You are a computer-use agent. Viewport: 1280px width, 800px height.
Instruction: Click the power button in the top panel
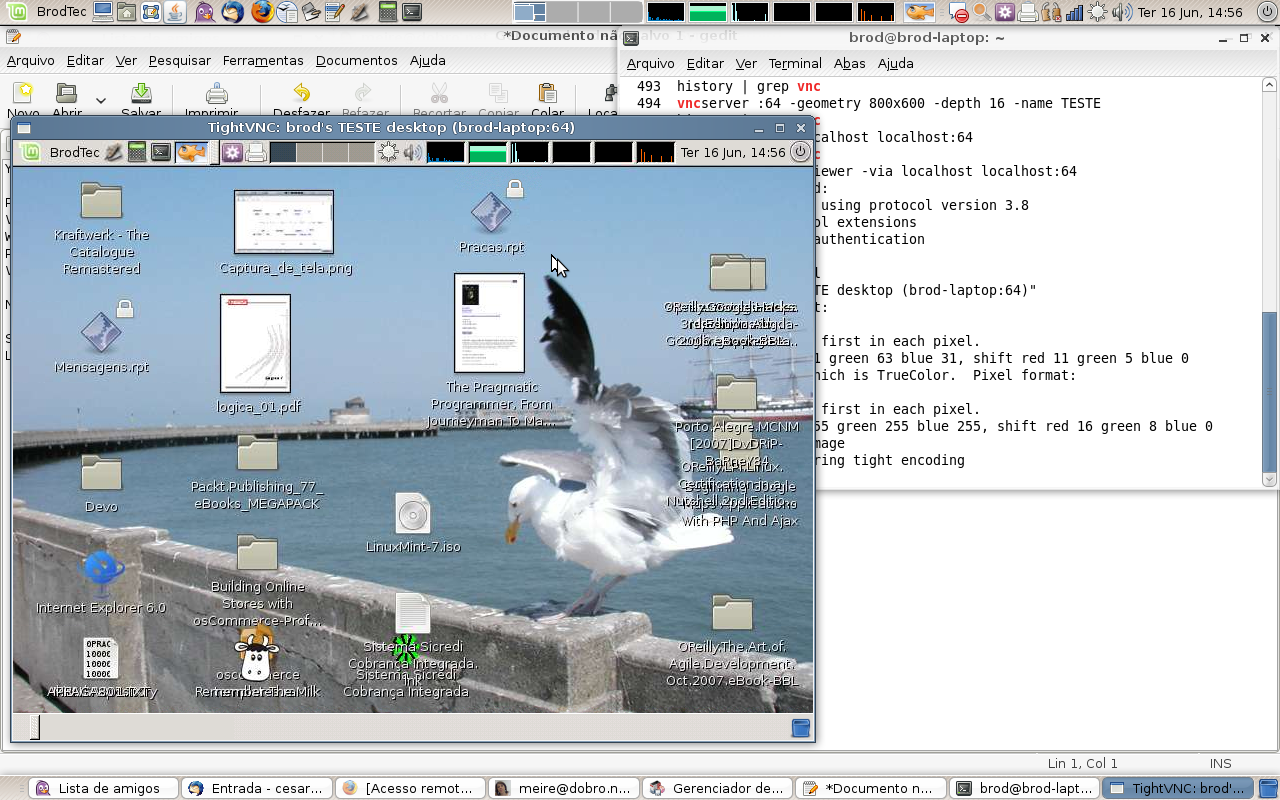[1265, 12]
